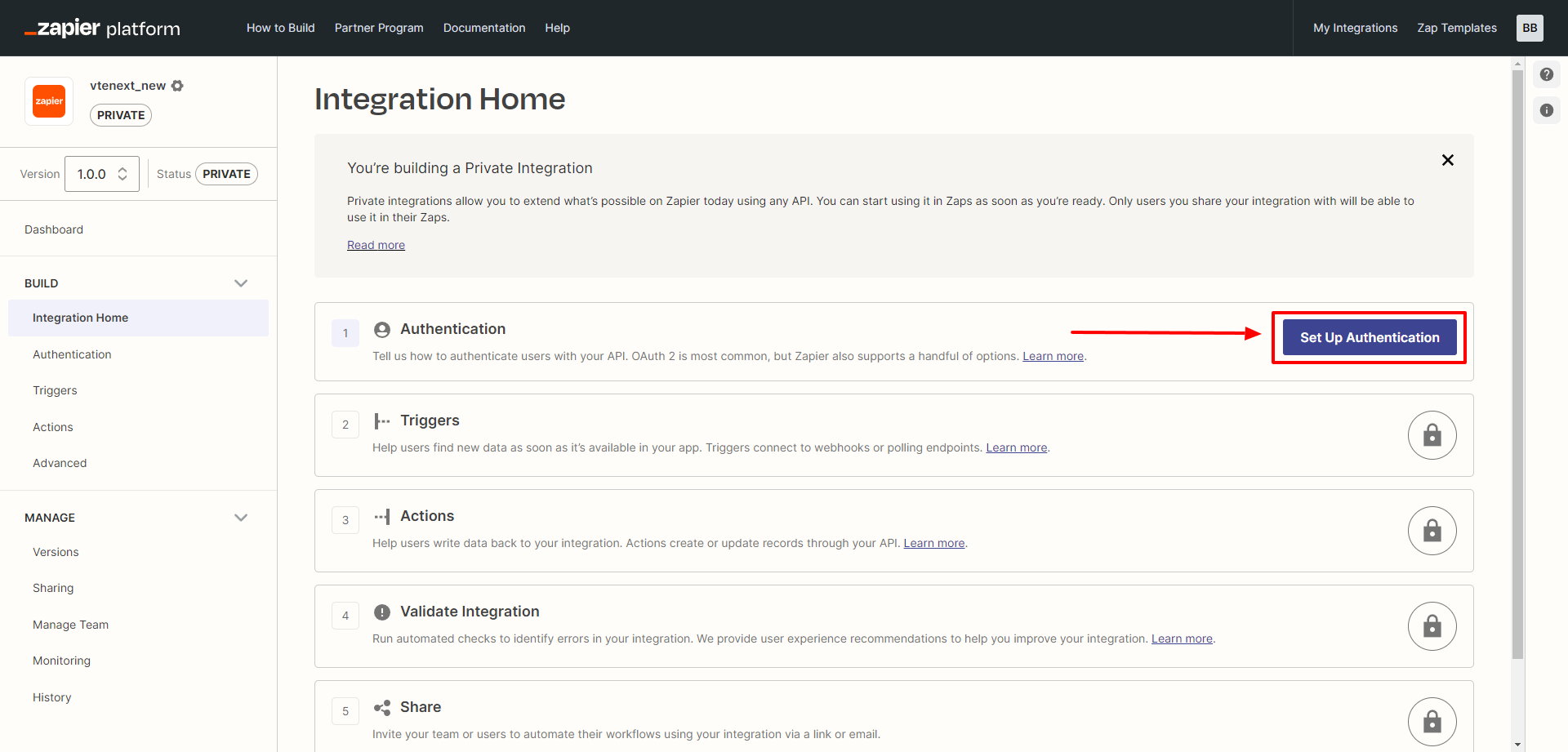Screen dimensions: 1568x752
Task: Click the Validate Integration alert icon
Action: point(382,612)
